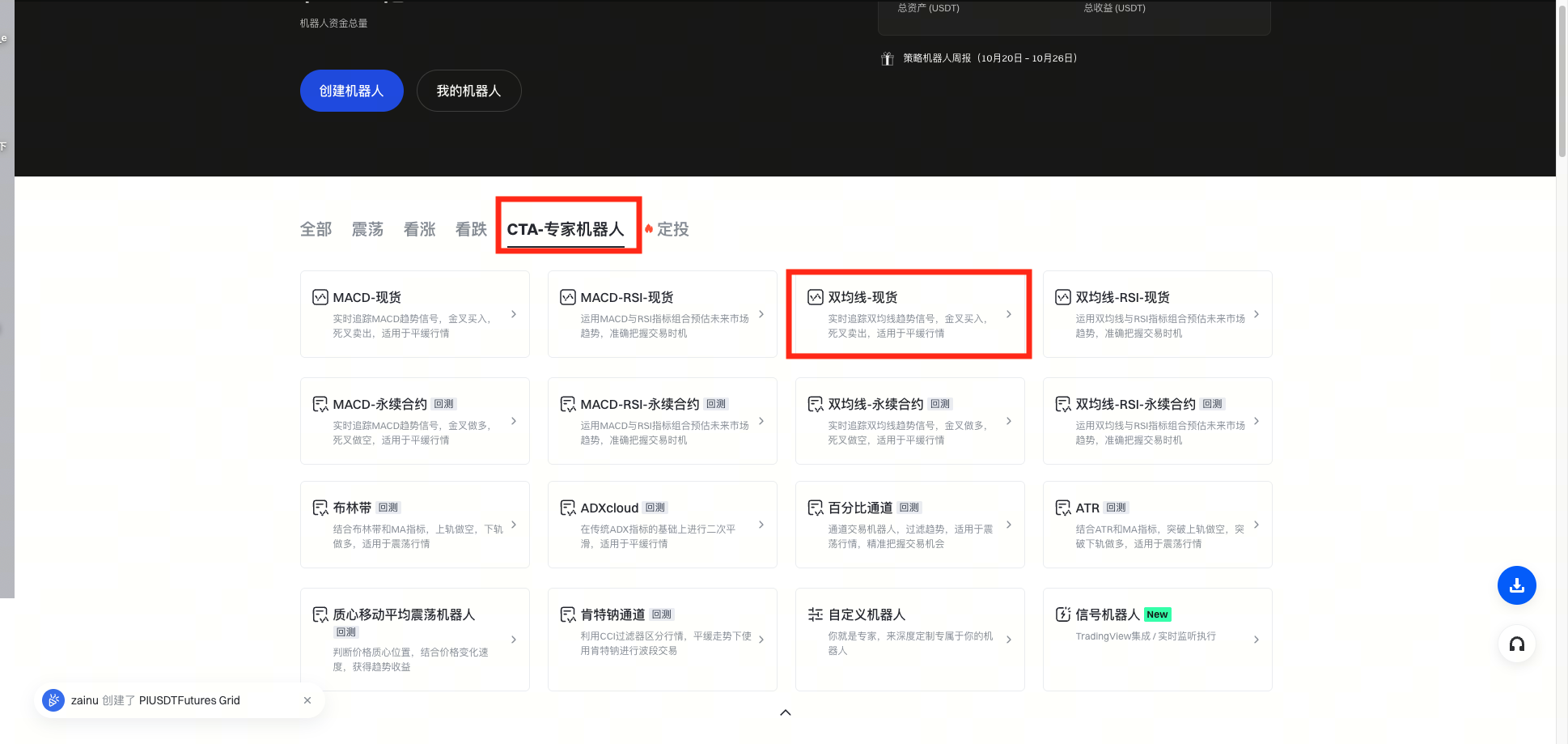Dismiss the zainu PIUSDTFutures Grid notification
The image size is (1568, 744).
pyautogui.click(x=307, y=700)
